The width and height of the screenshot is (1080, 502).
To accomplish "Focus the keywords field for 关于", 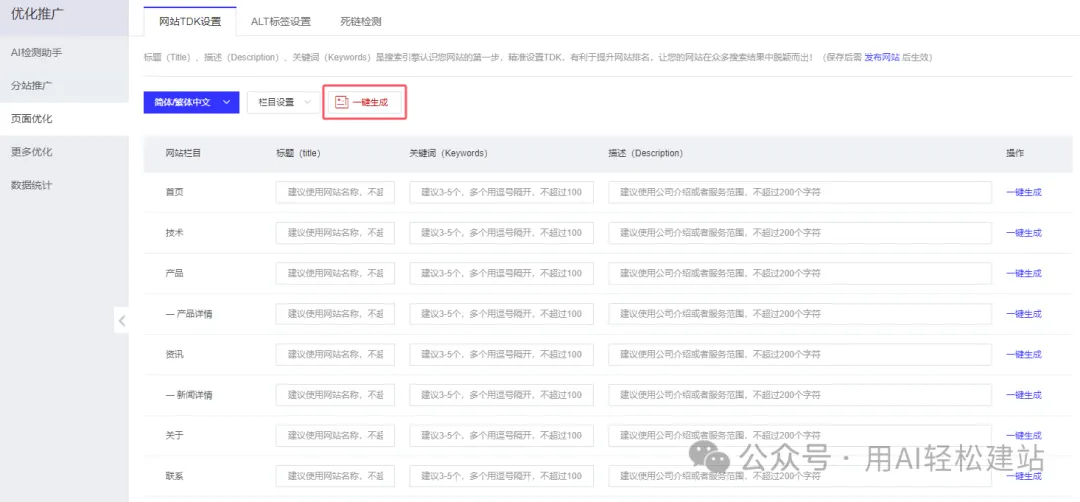I will pyautogui.click(x=501, y=436).
